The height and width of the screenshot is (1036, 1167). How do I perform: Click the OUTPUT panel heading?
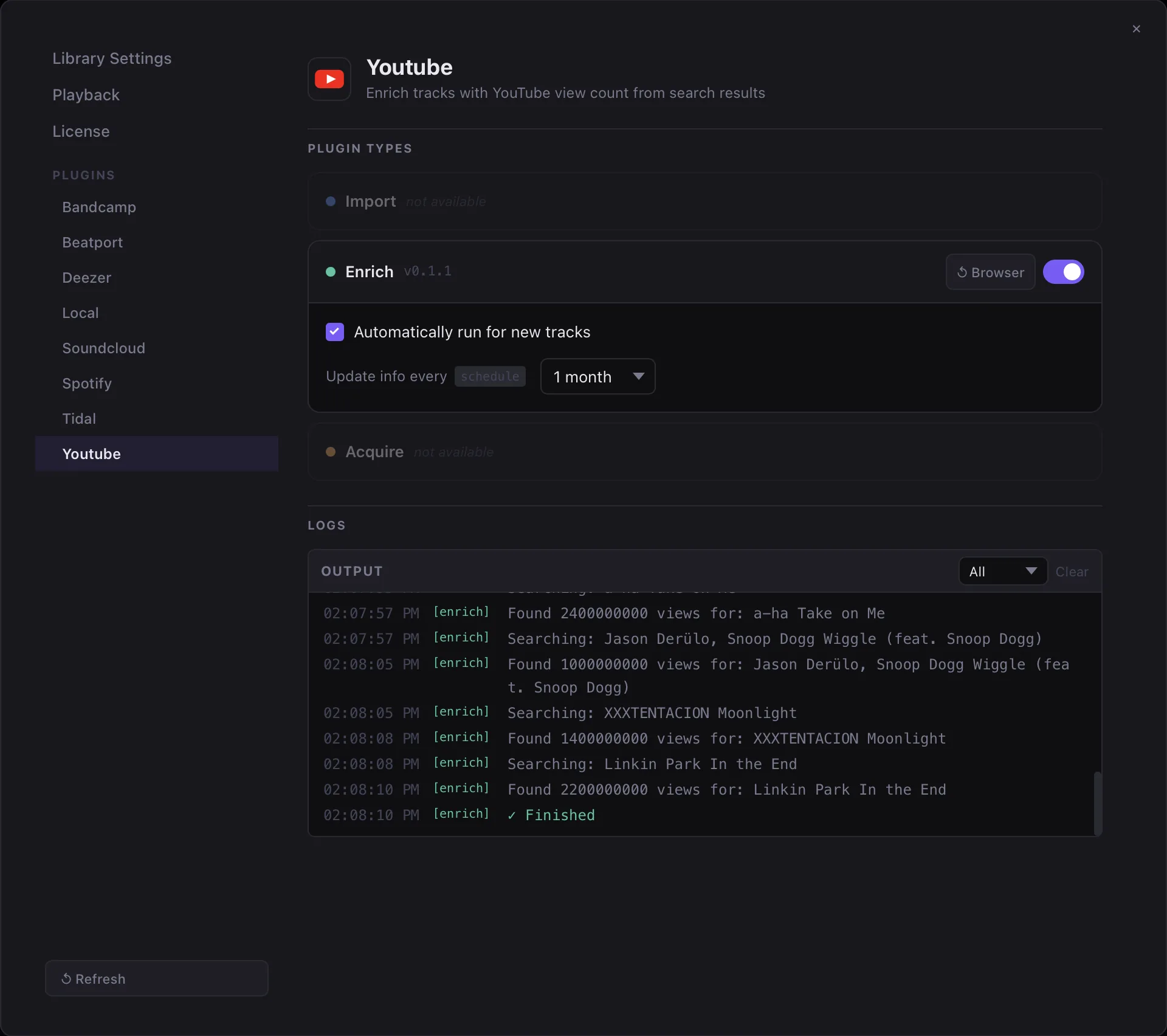pyautogui.click(x=352, y=572)
